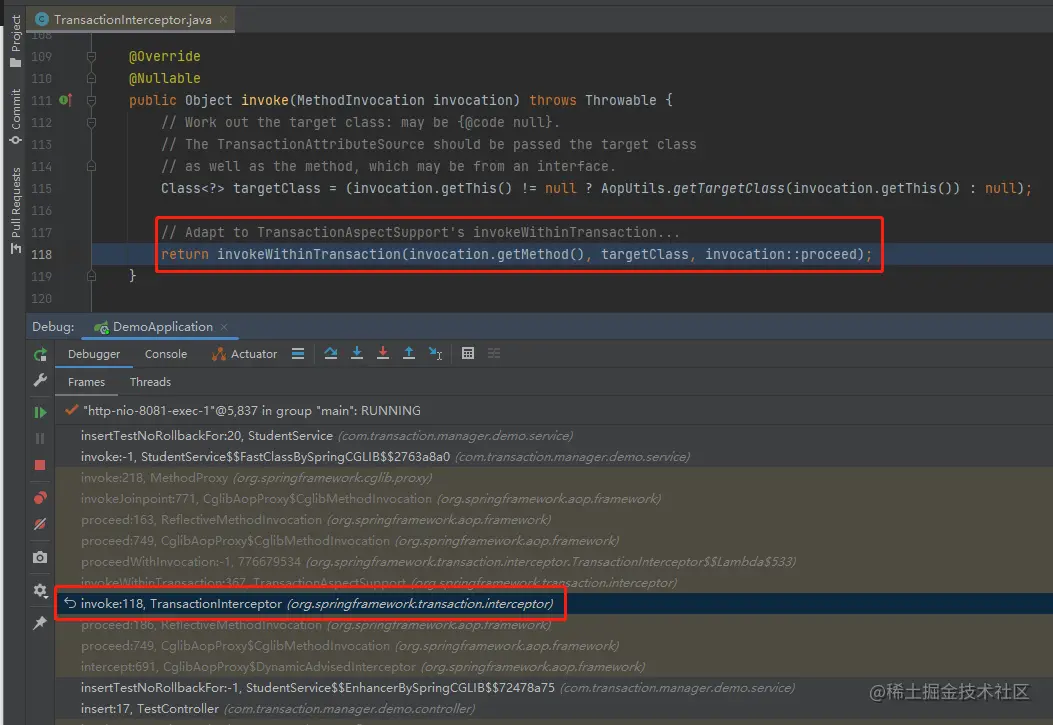Viewport: 1053px width, 725px height.
Task: Toggle the Mute Breakpoints icon
Action: 40,524
